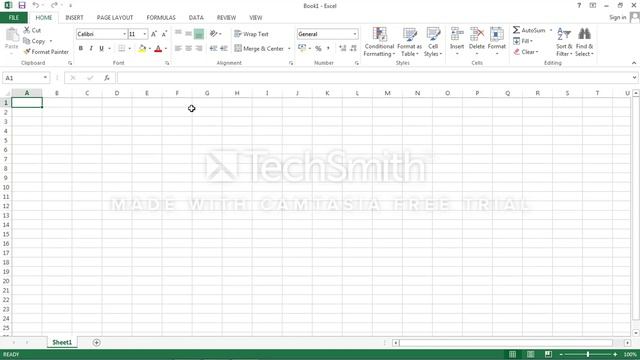Undo the last action
This screenshot has width=640, height=360.
coord(36,6)
